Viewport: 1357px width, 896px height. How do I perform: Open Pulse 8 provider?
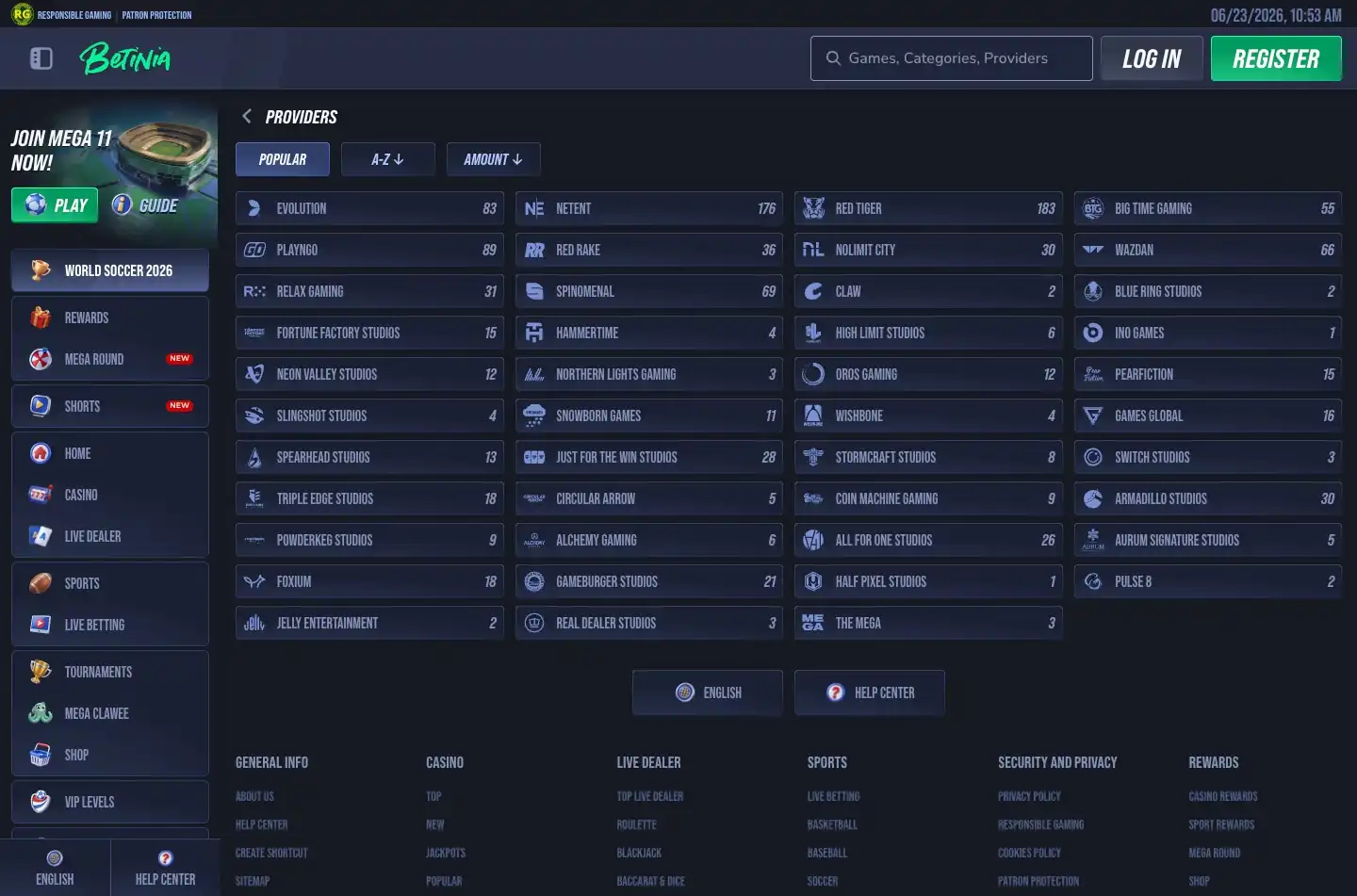(1208, 581)
